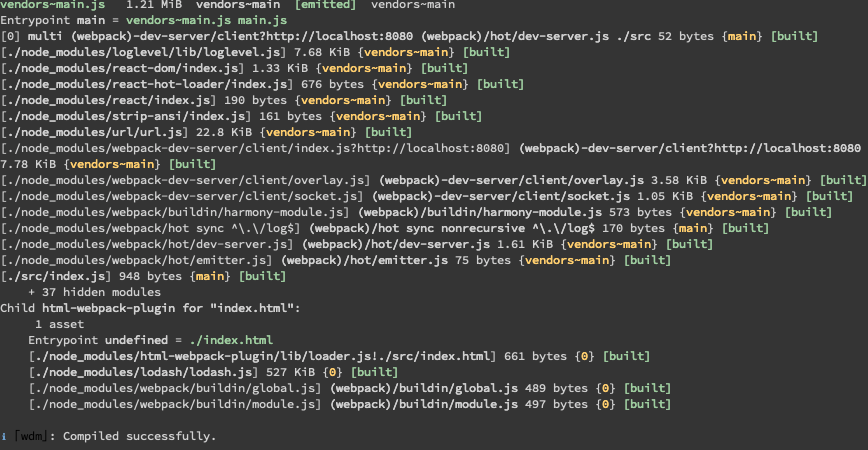Click '{0}' chunk on lodash line
Screen dimensions: 868x450
[332, 372]
